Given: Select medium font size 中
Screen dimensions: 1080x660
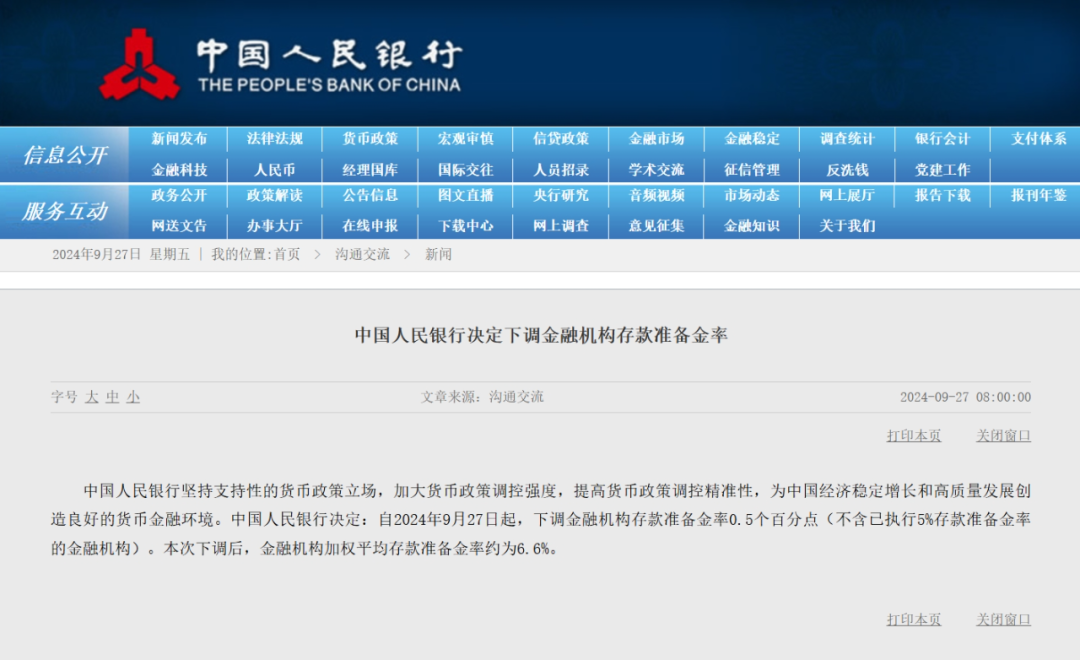Looking at the screenshot, I should tap(112, 397).
